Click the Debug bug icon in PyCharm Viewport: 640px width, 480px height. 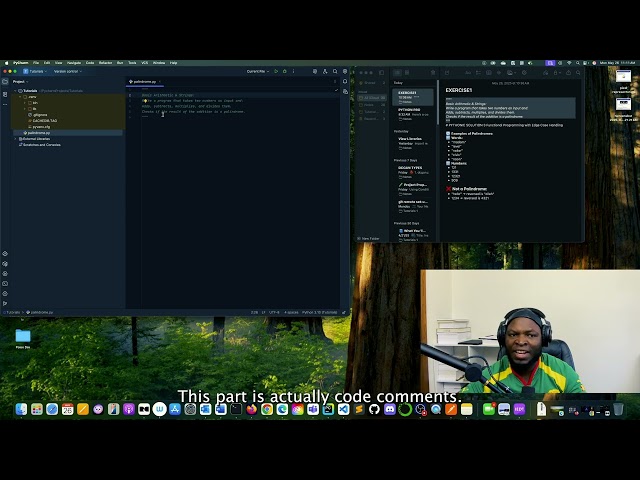(x=285, y=71)
